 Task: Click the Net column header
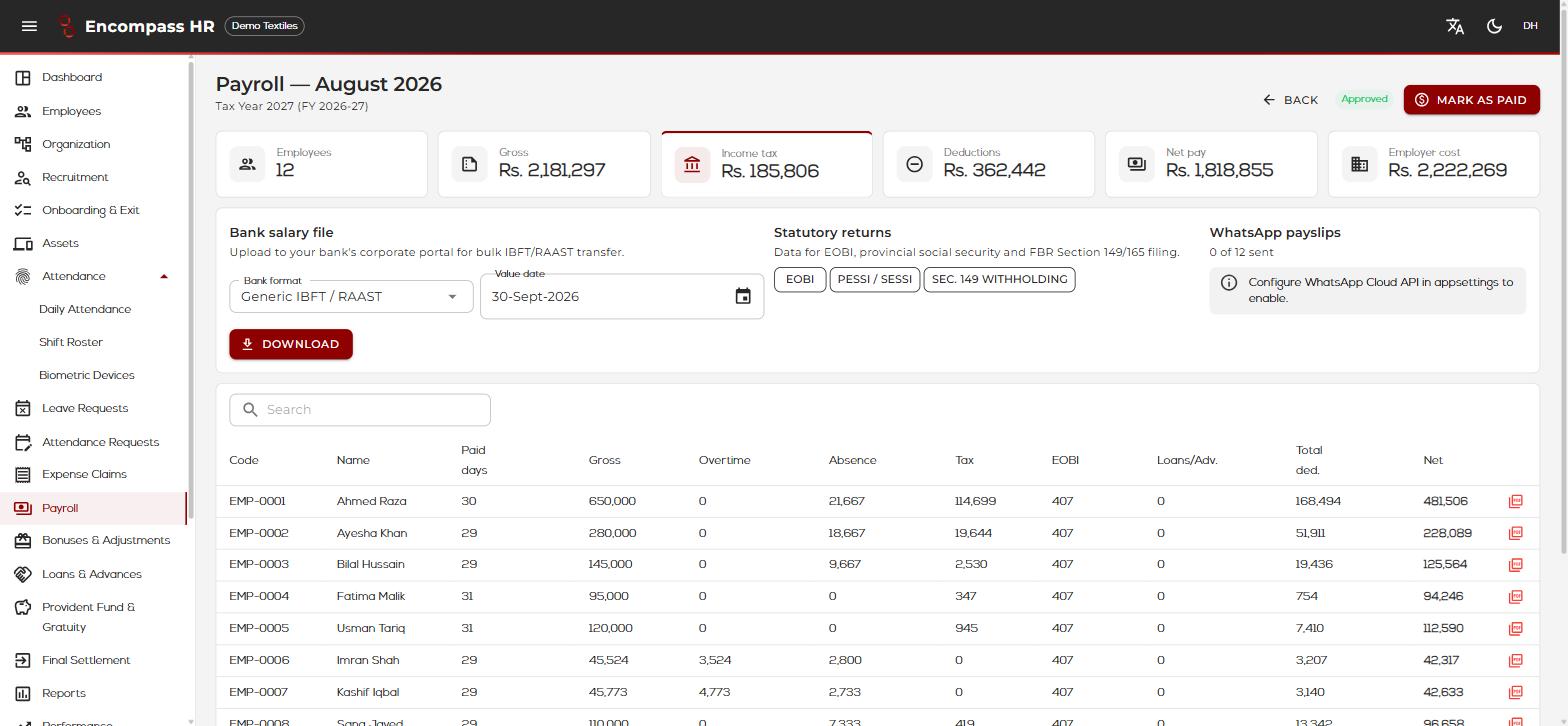[x=1433, y=460]
